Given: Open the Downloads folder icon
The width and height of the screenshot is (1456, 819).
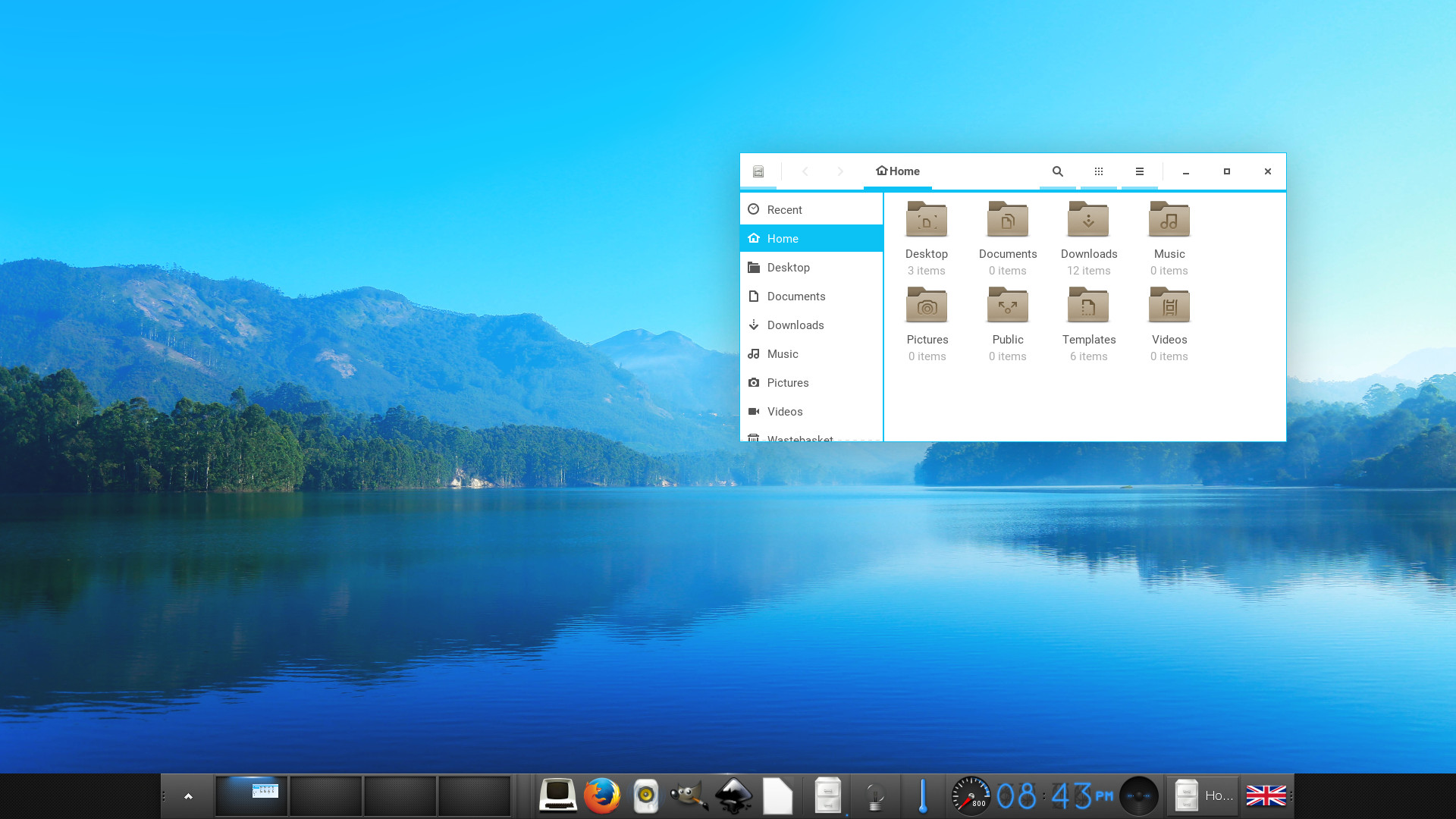Looking at the screenshot, I should point(1088,221).
